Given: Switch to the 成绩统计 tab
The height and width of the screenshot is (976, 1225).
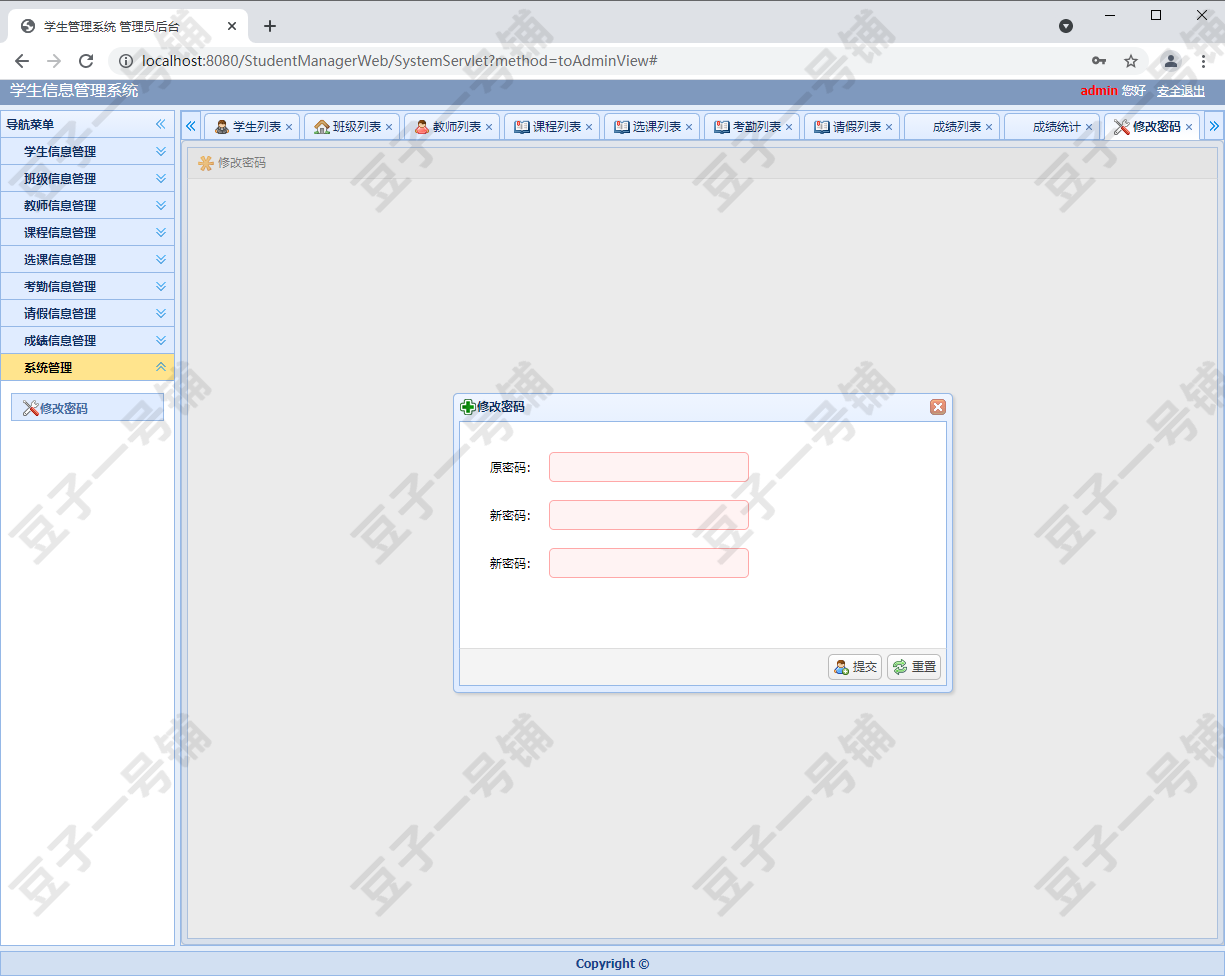Looking at the screenshot, I should point(1051,126).
